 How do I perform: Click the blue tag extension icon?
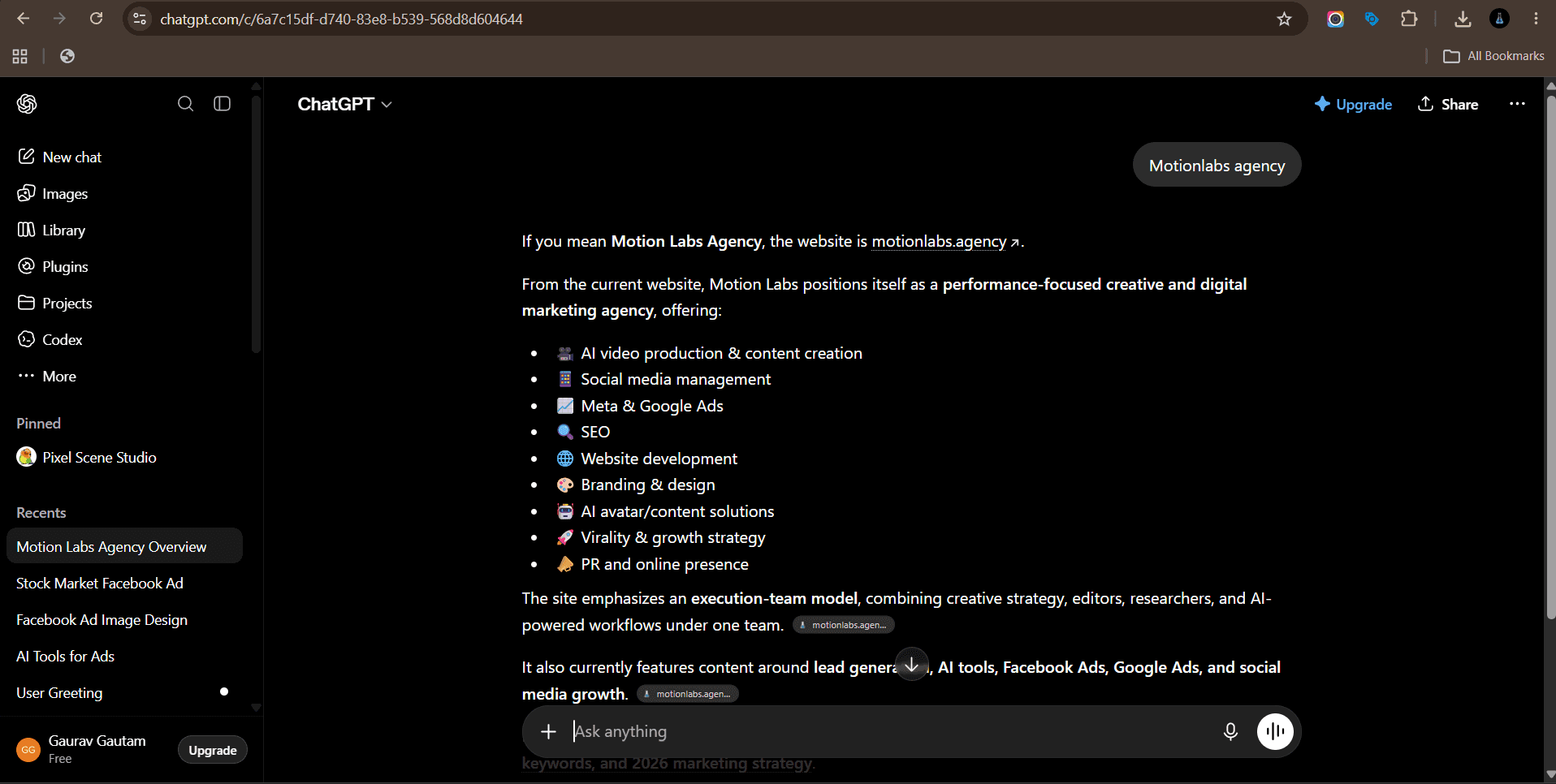1372,19
